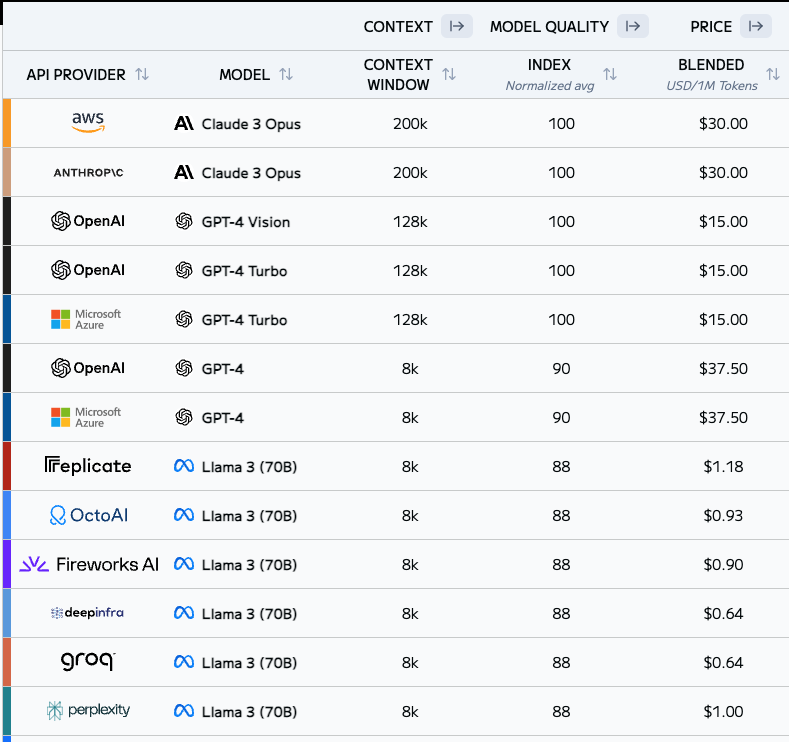This screenshot has width=789, height=742.
Task: Sort by INDEX normalized avg arrows
Action: (610, 74)
